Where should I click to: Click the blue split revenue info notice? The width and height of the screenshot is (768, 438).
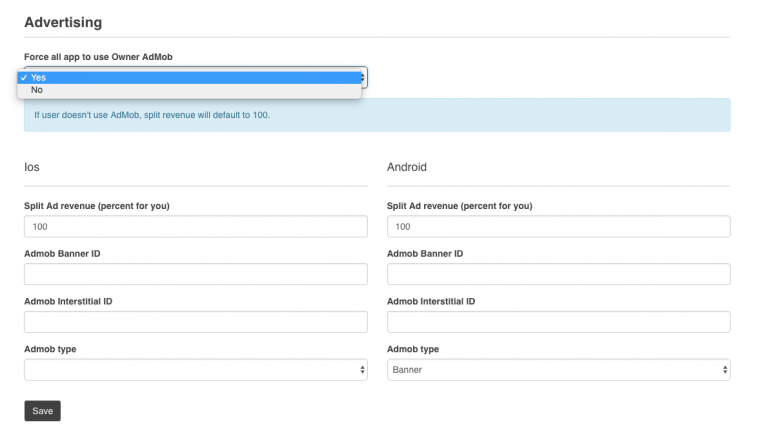click(x=377, y=115)
